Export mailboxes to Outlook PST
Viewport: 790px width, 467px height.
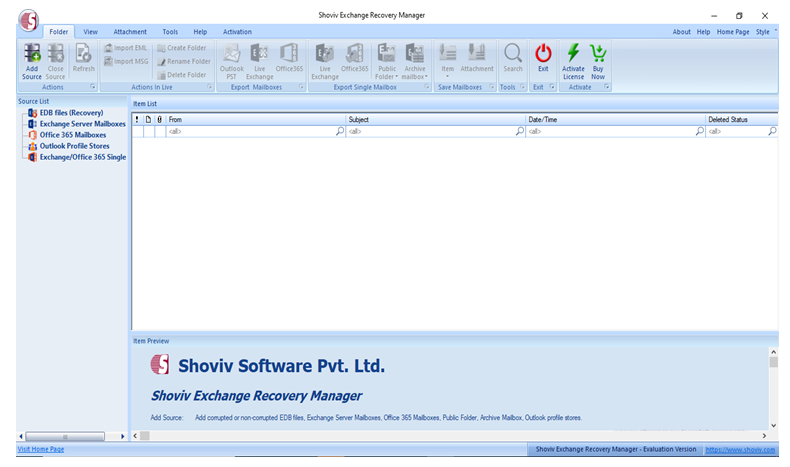[x=232, y=61]
